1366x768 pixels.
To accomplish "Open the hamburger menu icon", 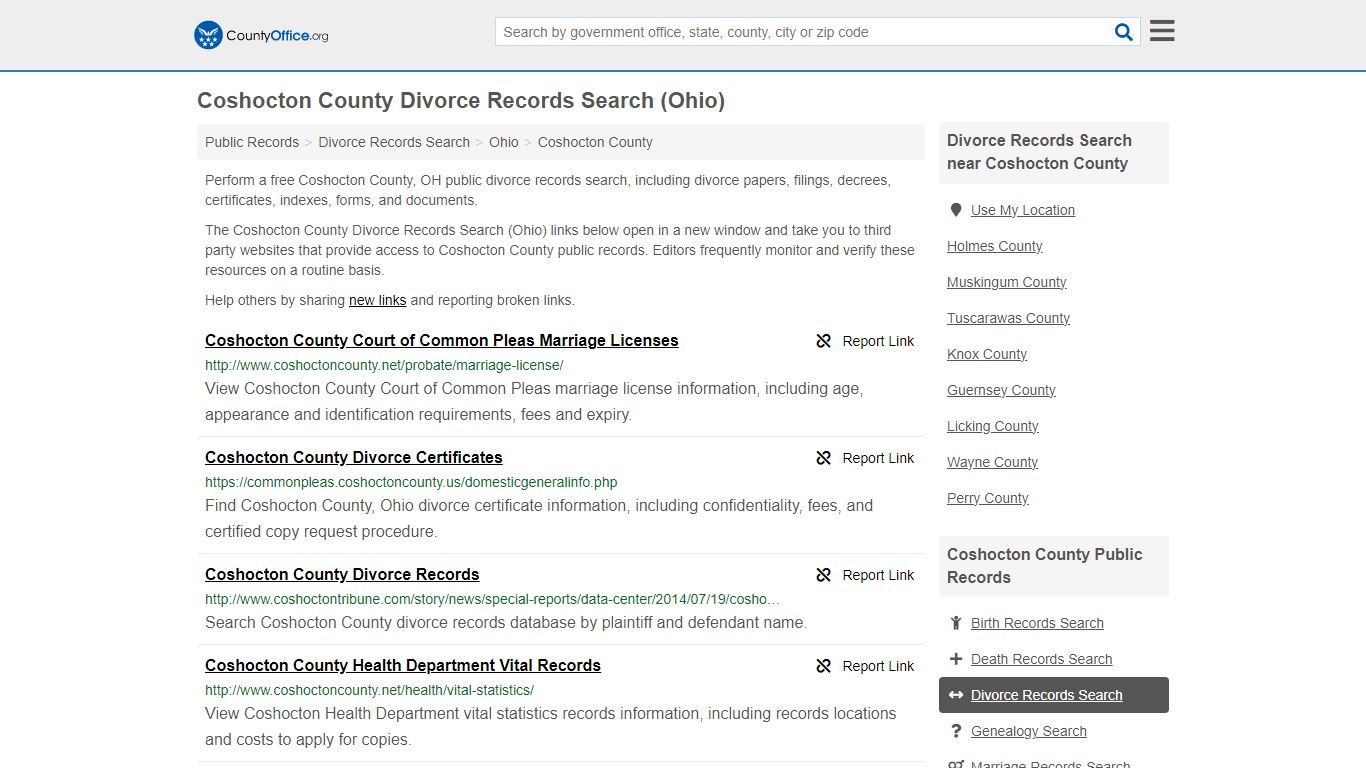I will (1162, 31).
